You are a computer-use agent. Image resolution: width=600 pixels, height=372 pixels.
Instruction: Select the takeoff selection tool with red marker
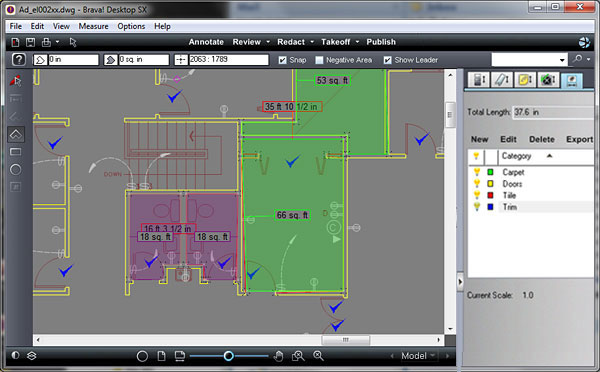15,81
